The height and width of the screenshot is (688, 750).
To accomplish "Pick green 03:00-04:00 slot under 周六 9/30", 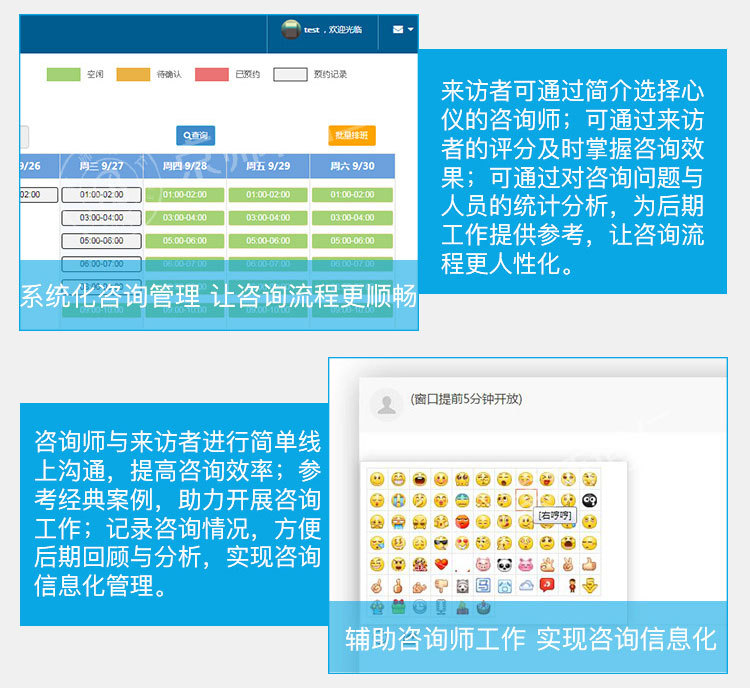I will tap(352, 218).
